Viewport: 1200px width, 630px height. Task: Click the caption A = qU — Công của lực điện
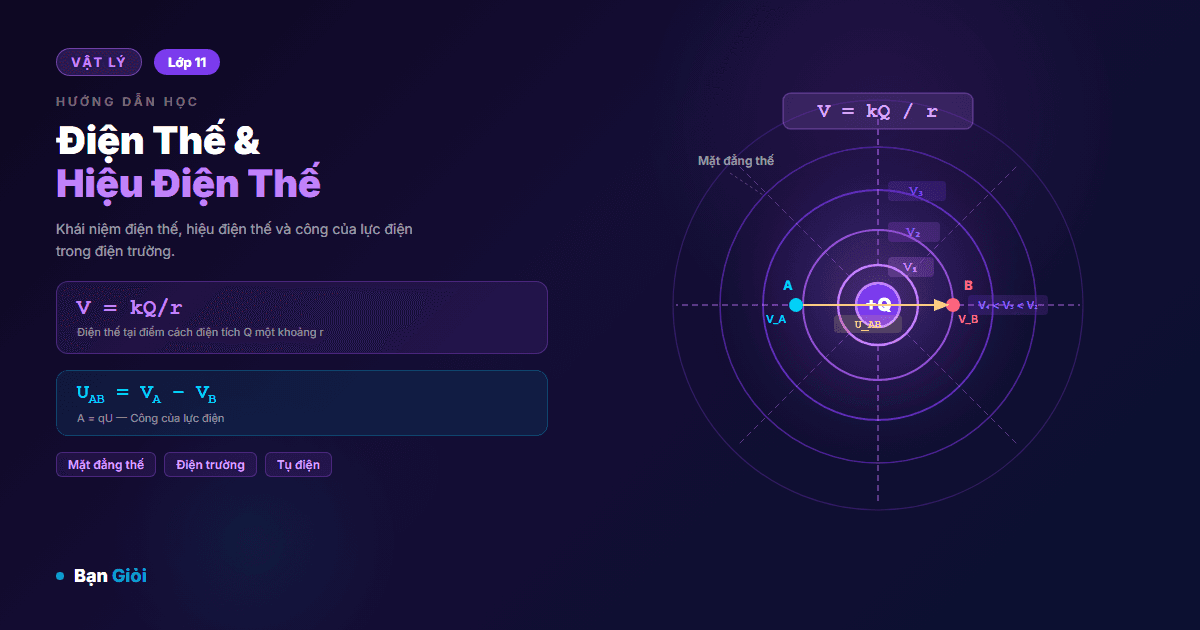(x=151, y=418)
